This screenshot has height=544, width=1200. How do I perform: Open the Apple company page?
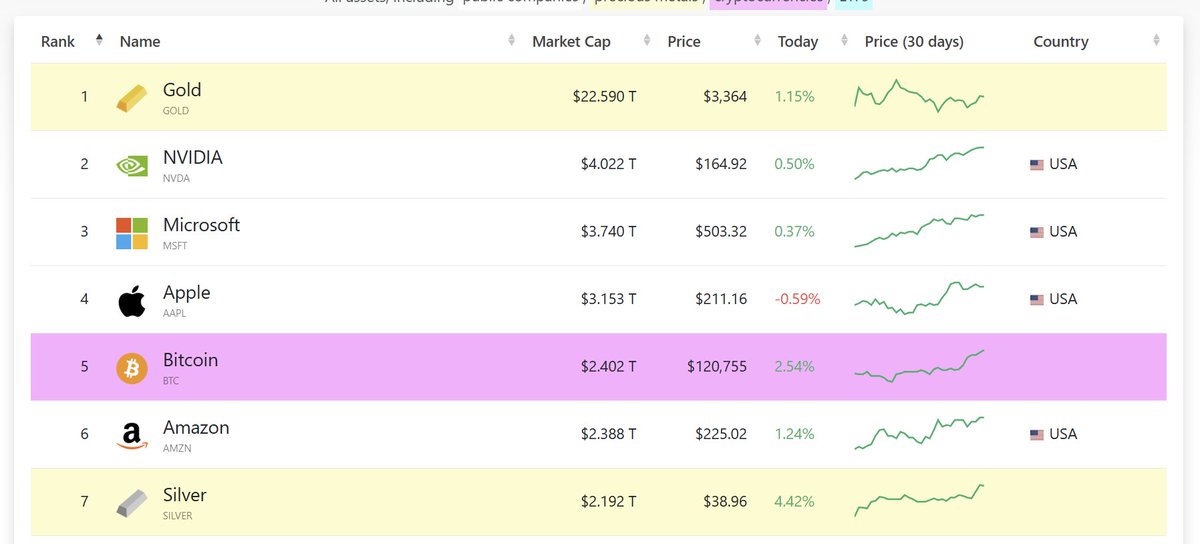coord(187,292)
